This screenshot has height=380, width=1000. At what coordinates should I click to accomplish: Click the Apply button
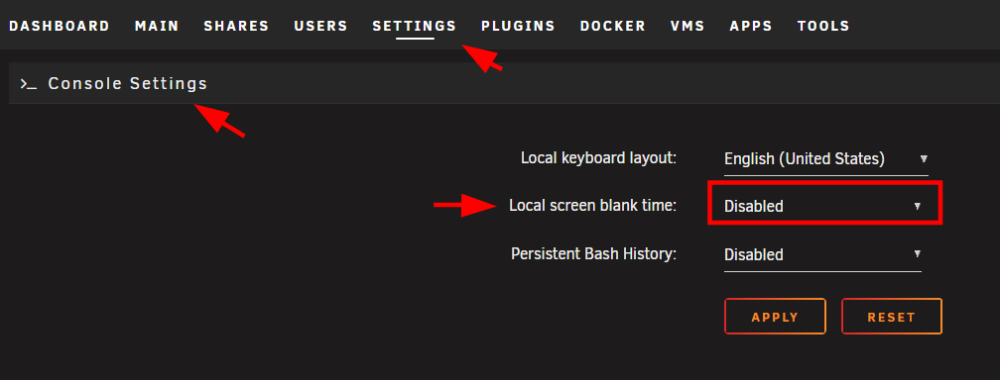click(775, 317)
